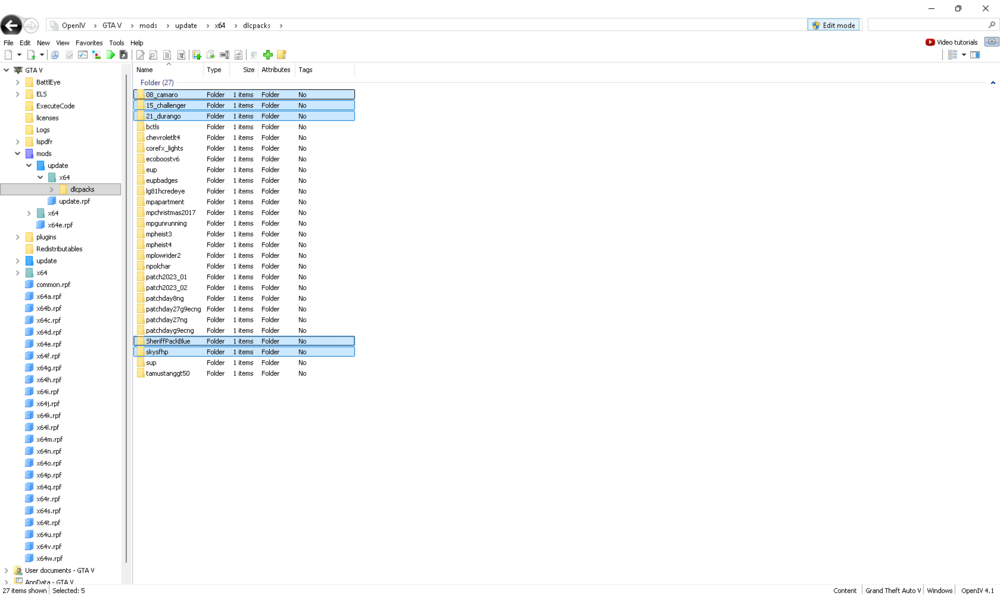Click the import file icon with green arrow
The height and width of the screenshot is (596, 1000).
pyautogui.click(x=31, y=55)
